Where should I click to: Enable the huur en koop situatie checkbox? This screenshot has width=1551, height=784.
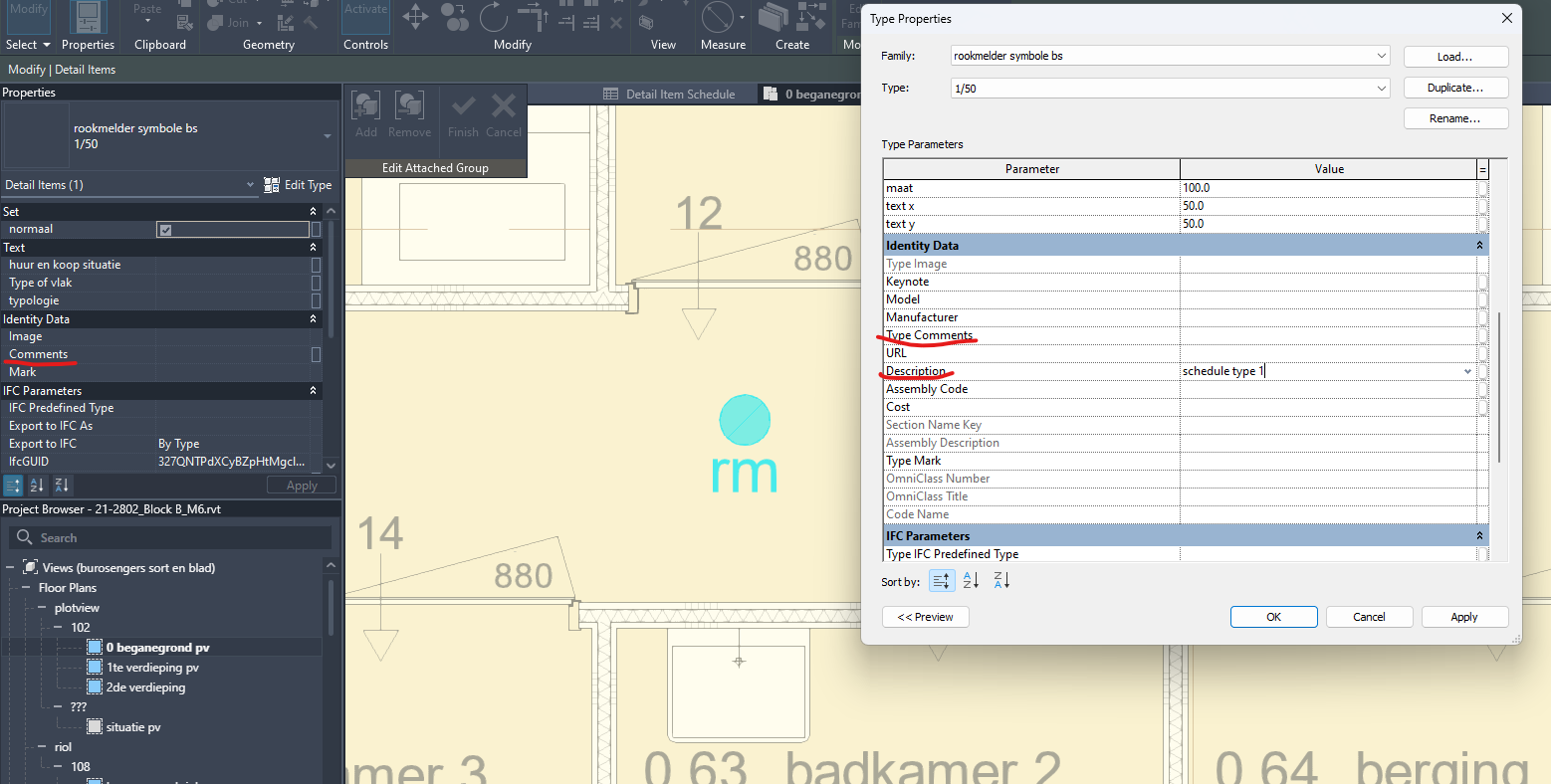pyautogui.click(x=316, y=265)
